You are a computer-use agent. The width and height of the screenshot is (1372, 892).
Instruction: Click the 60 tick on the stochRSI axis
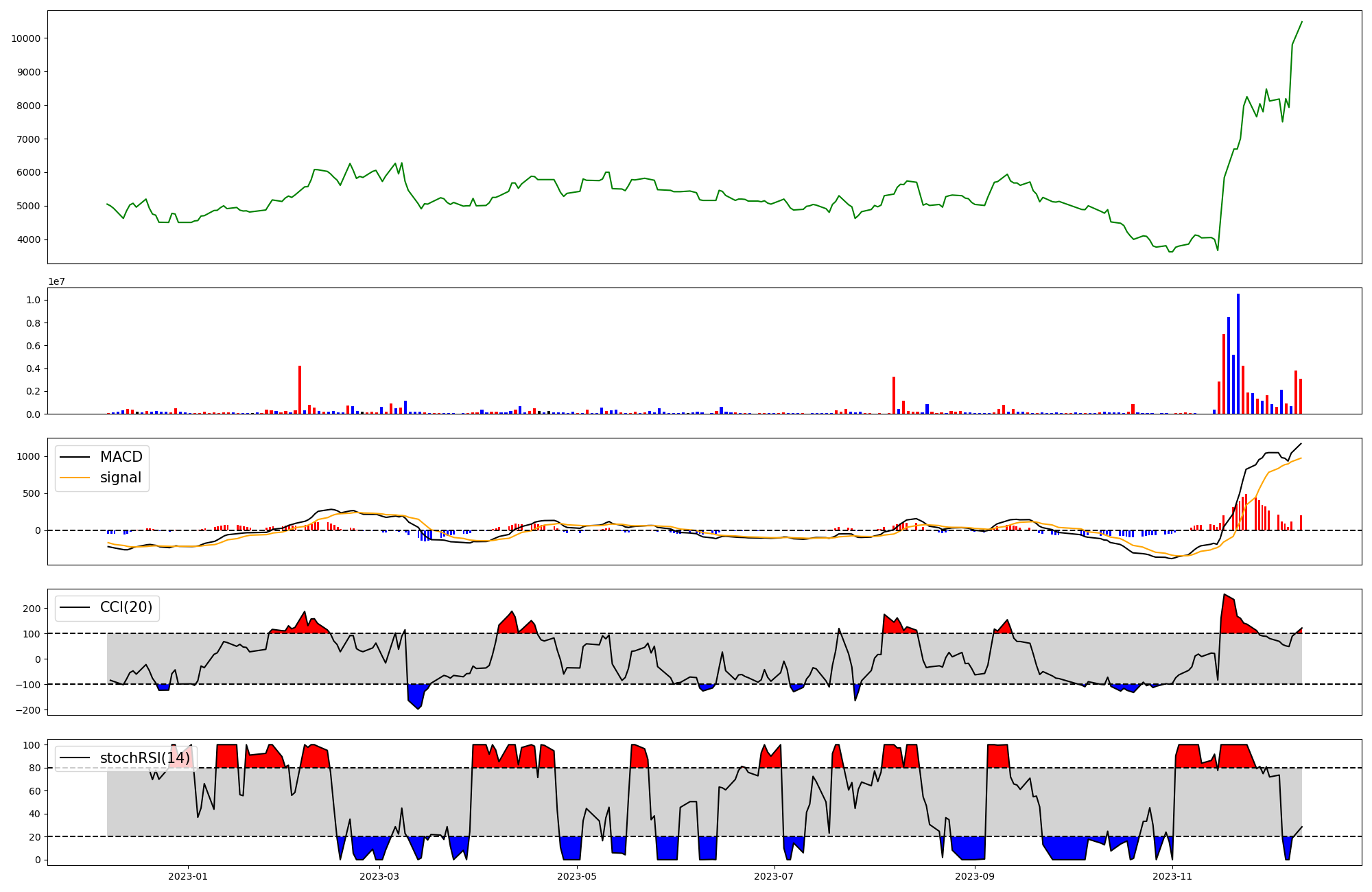coord(34,791)
